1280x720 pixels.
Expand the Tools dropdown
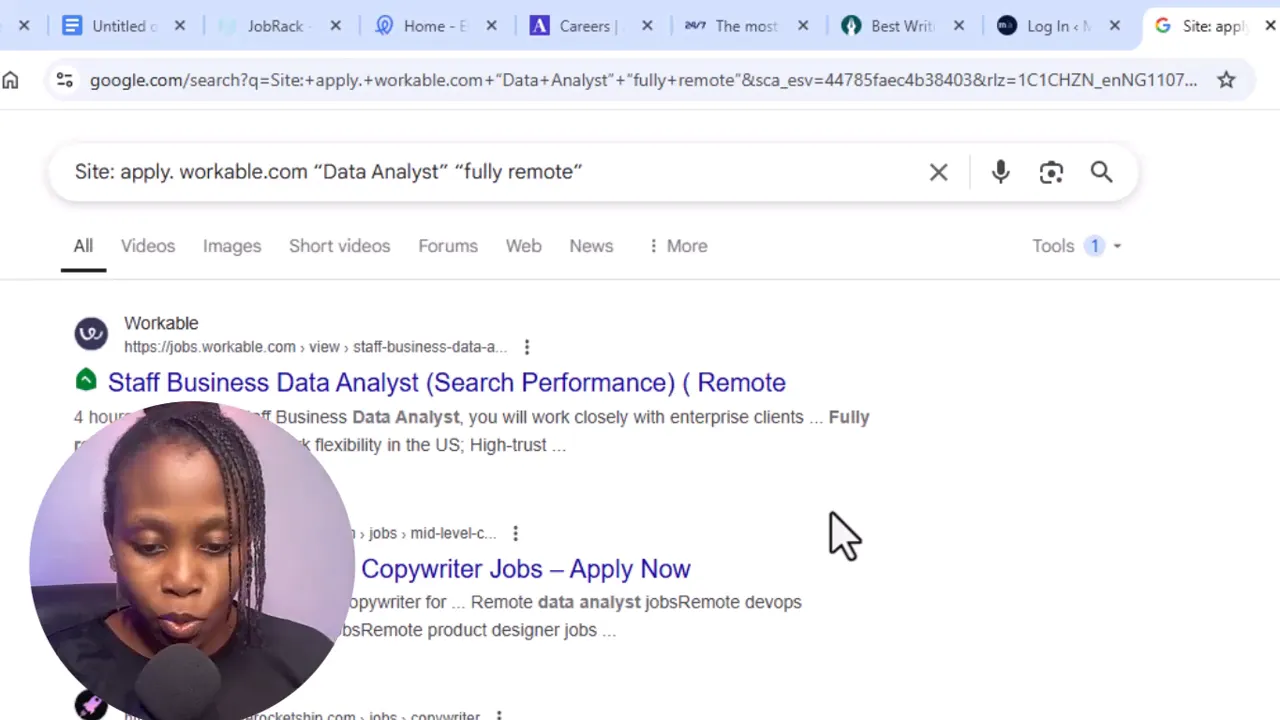click(1076, 246)
